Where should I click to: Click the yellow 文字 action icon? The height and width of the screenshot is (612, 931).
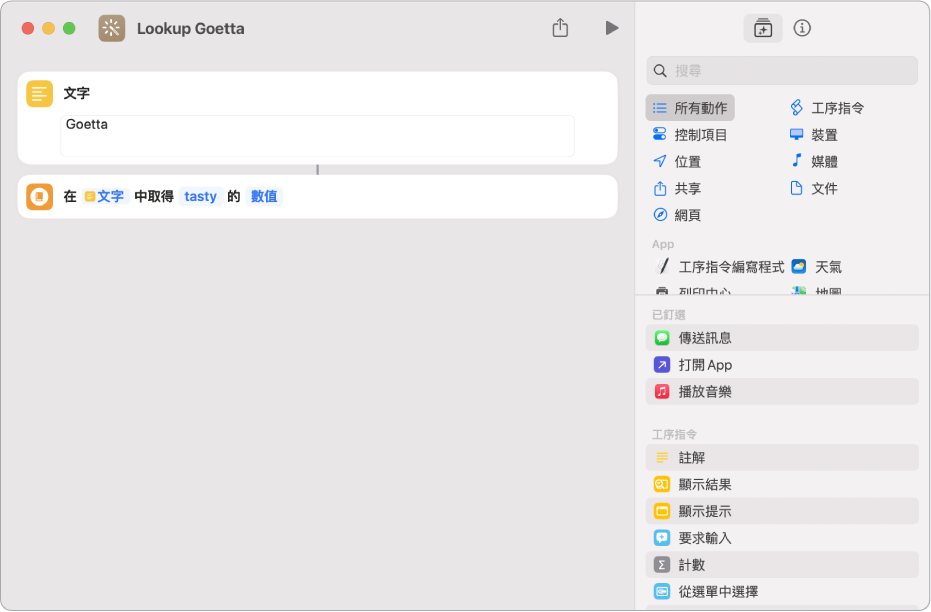coord(39,93)
